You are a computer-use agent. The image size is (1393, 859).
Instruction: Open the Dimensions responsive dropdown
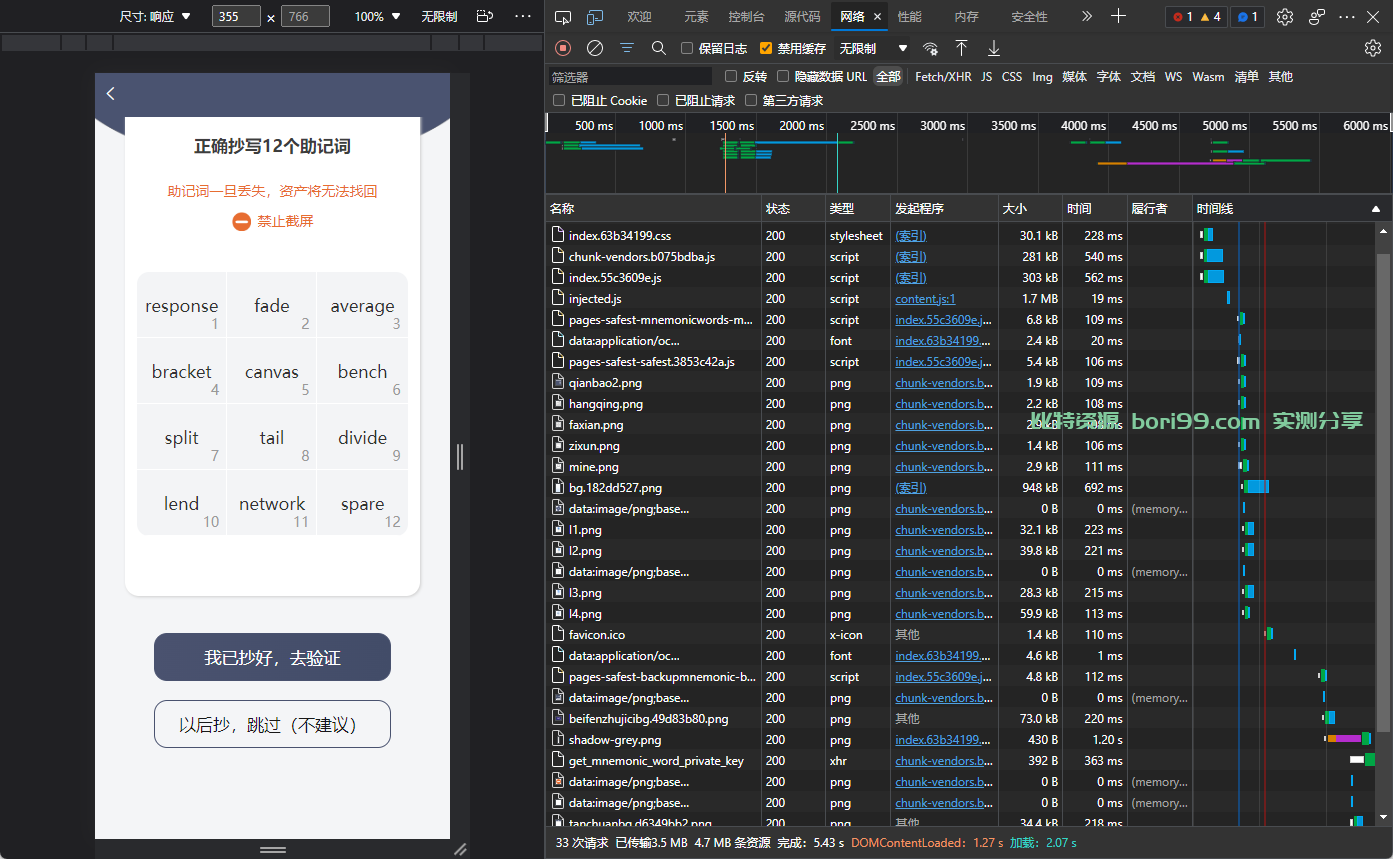pyautogui.click(x=155, y=16)
